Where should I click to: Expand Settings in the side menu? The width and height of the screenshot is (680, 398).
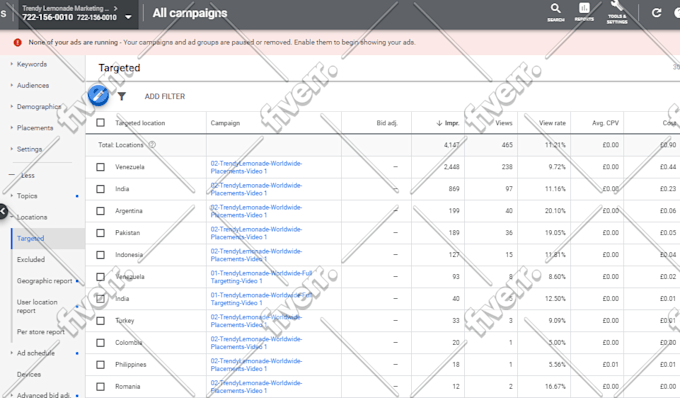coord(29,149)
